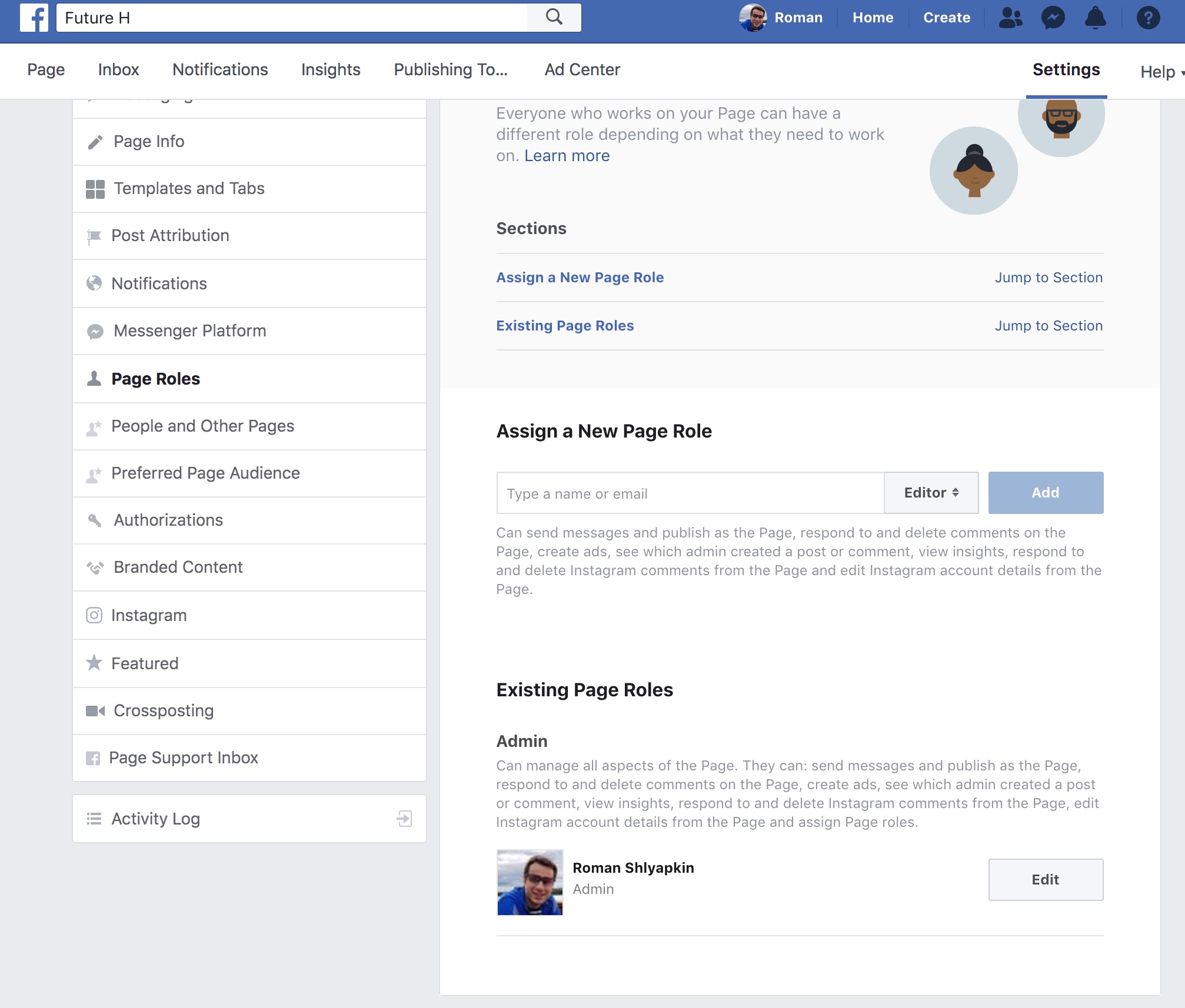Open the Publishing Tools tab
The image size is (1185, 1008).
(x=450, y=70)
